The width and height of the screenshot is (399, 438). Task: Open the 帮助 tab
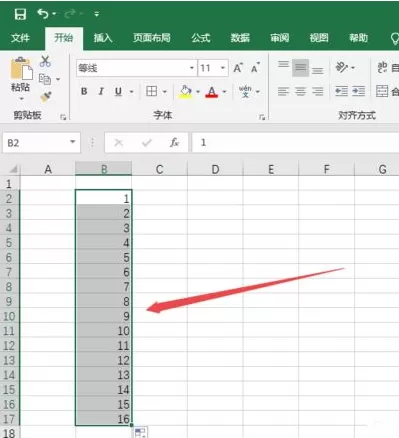click(358, 38)
